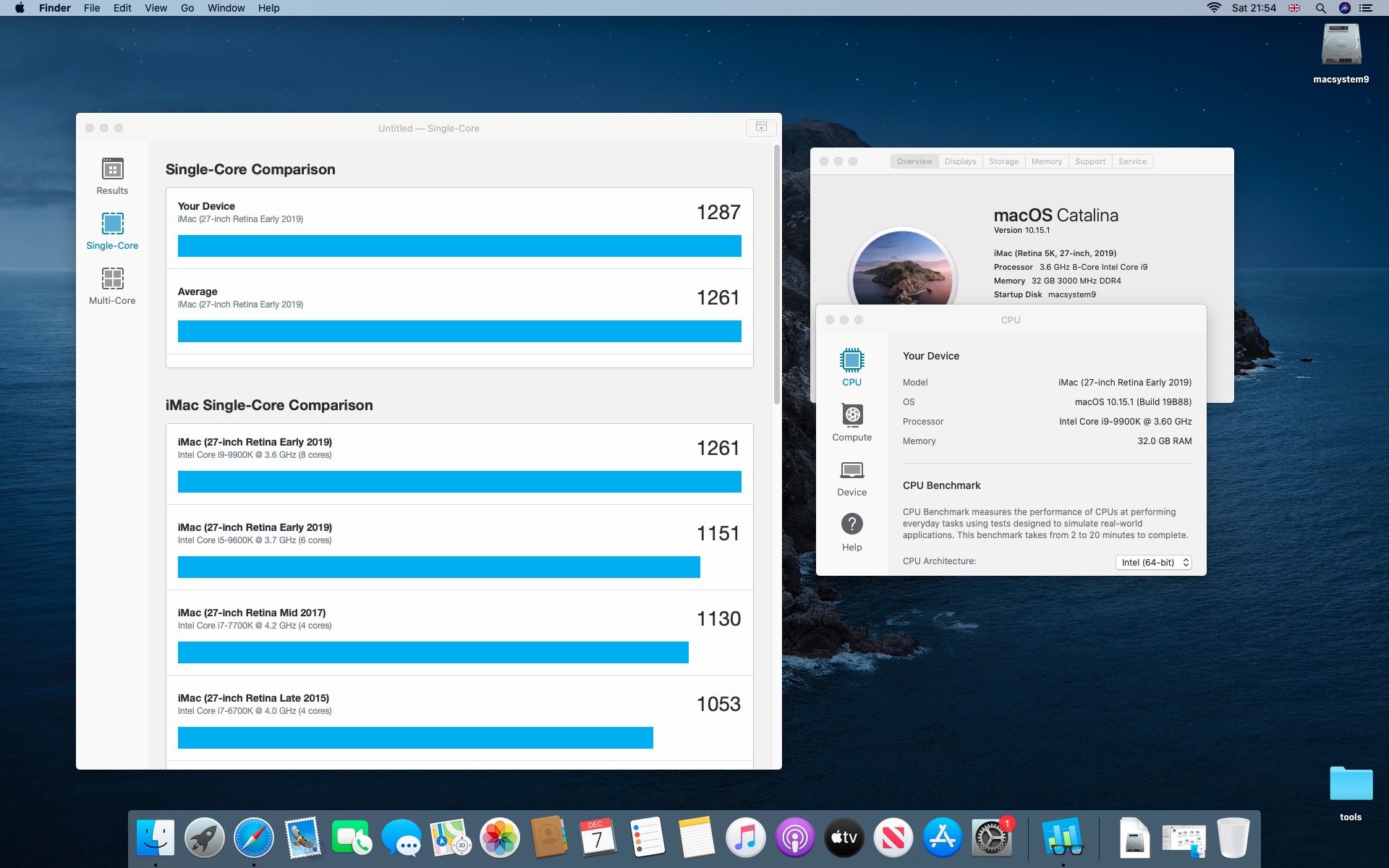The width and height of the screenshot is (1389, 868).
Task: Click the results window vertical scrollbar
Action: click(777, 275)
